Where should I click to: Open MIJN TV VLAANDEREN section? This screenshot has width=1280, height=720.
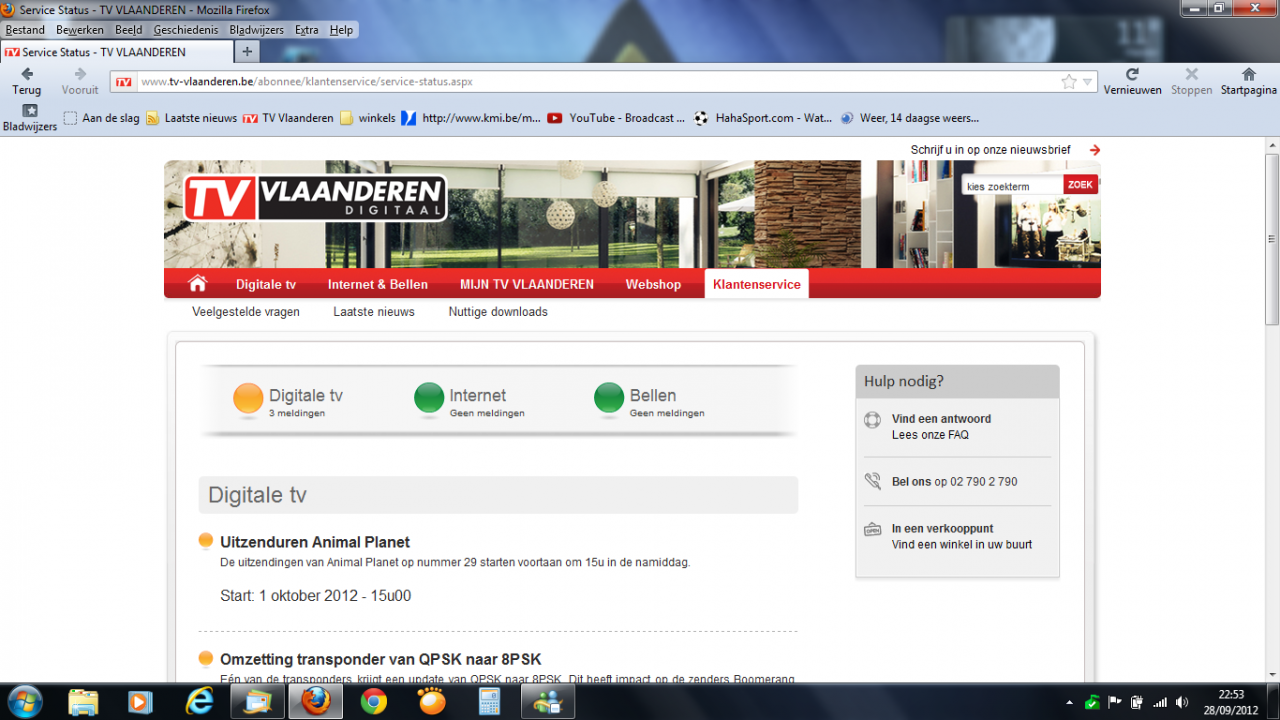point(527,284)
